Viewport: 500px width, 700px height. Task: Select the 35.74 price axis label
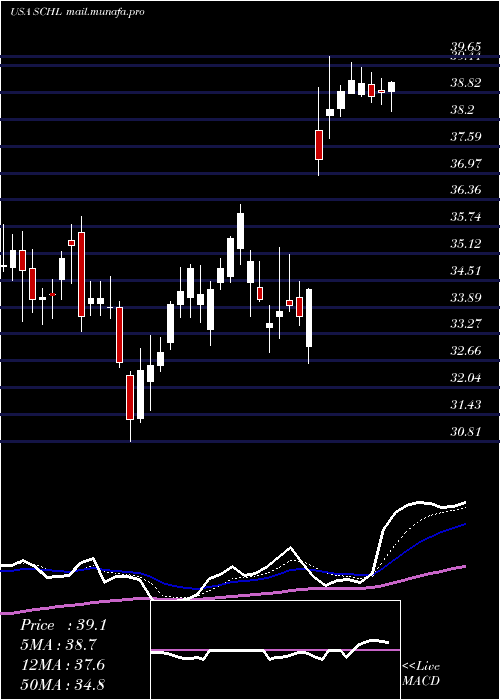[x=466, y=217]
